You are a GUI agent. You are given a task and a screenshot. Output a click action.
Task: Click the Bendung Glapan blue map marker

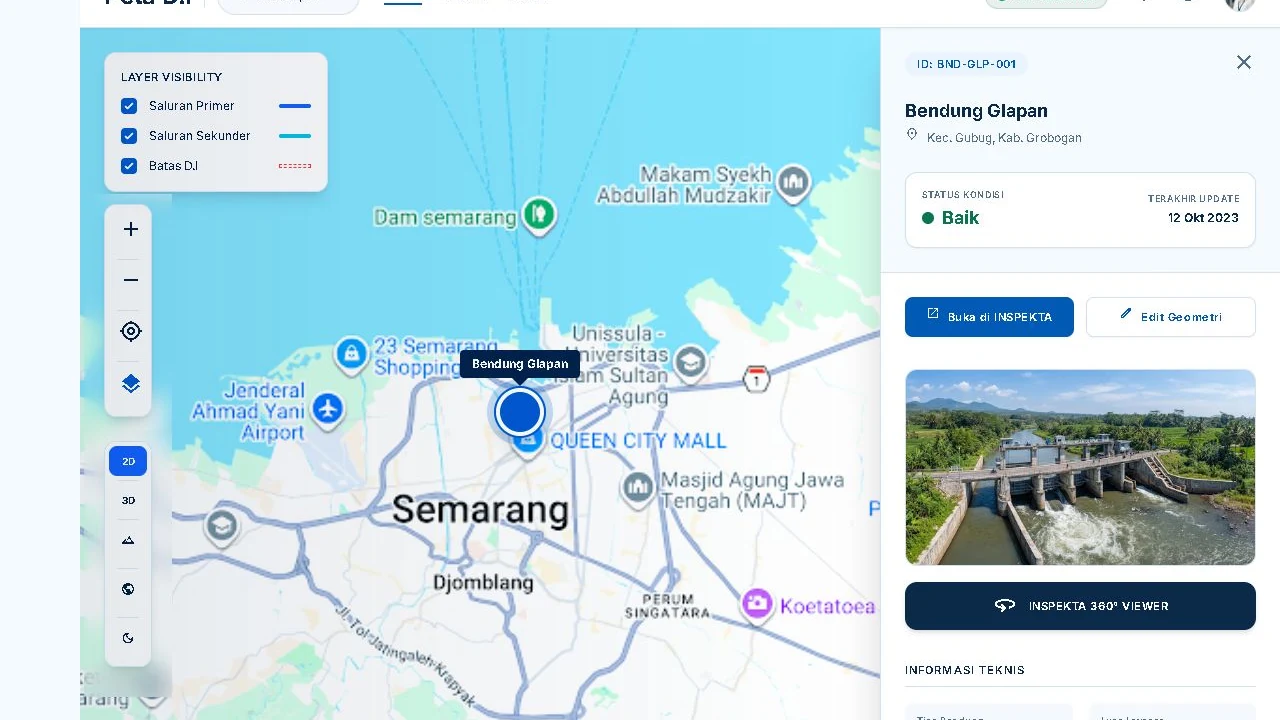click(520, 412)
